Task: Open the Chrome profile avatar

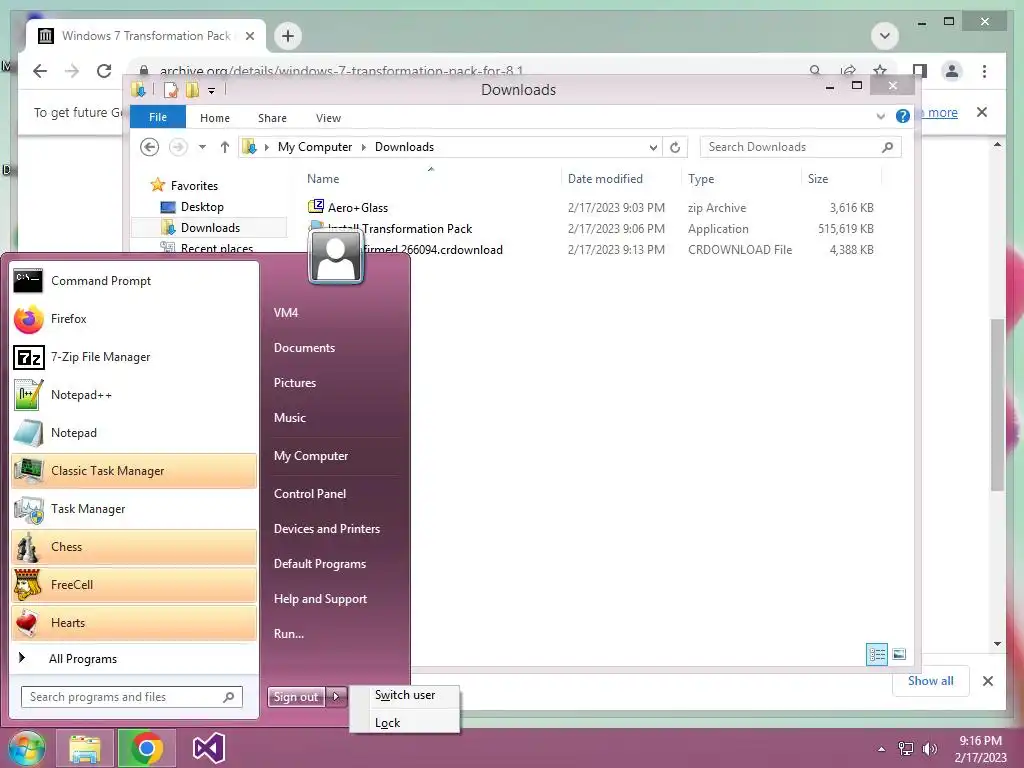Action: (952, 71)
